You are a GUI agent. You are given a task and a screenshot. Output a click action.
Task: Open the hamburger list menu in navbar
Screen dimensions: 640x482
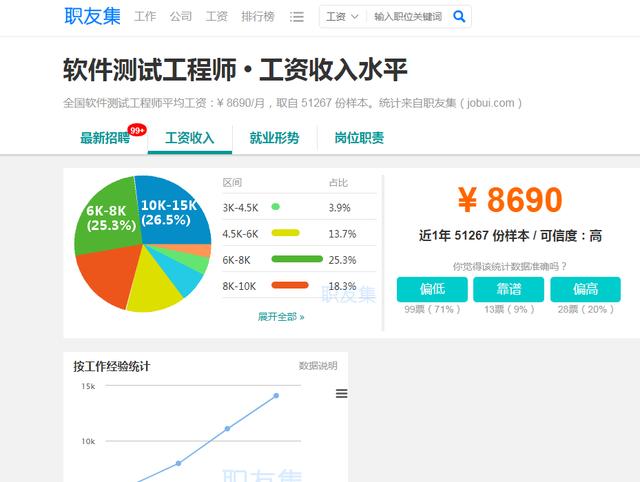(x=297, y=17)
